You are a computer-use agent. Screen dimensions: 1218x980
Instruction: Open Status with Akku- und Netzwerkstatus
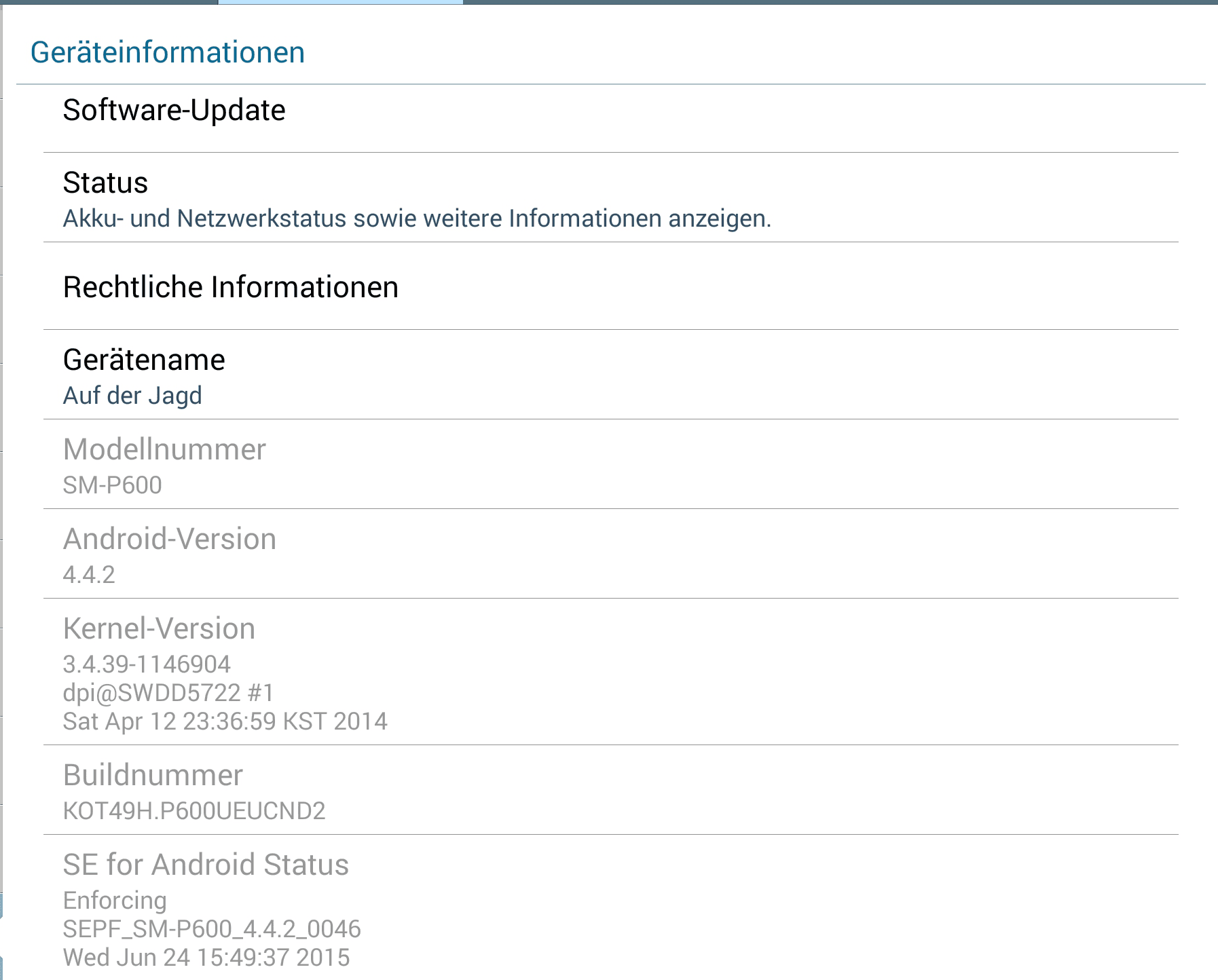click(610, 197)
